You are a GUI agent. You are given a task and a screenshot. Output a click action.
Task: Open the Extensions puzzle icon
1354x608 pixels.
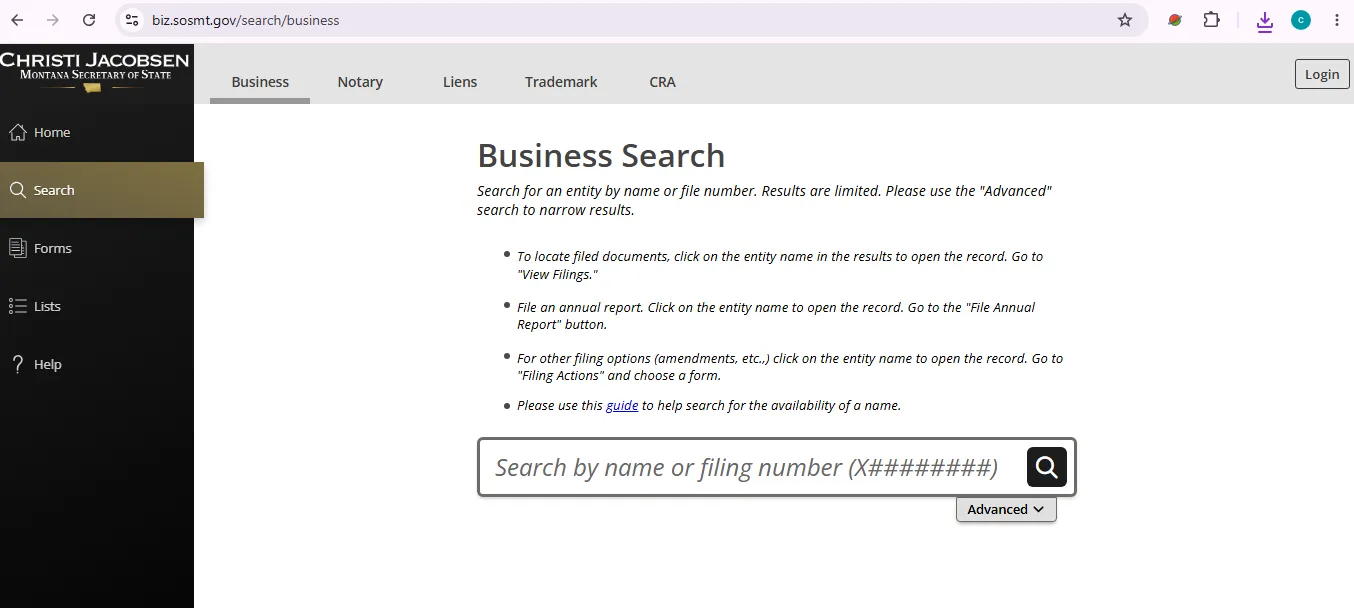click(x=1211, y=20)
